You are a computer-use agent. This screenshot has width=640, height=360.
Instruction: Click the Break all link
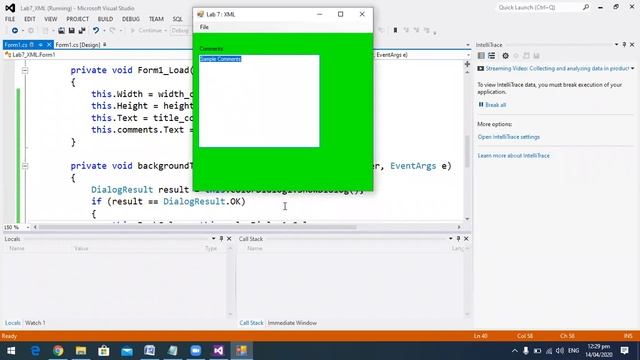pos(496,105)
